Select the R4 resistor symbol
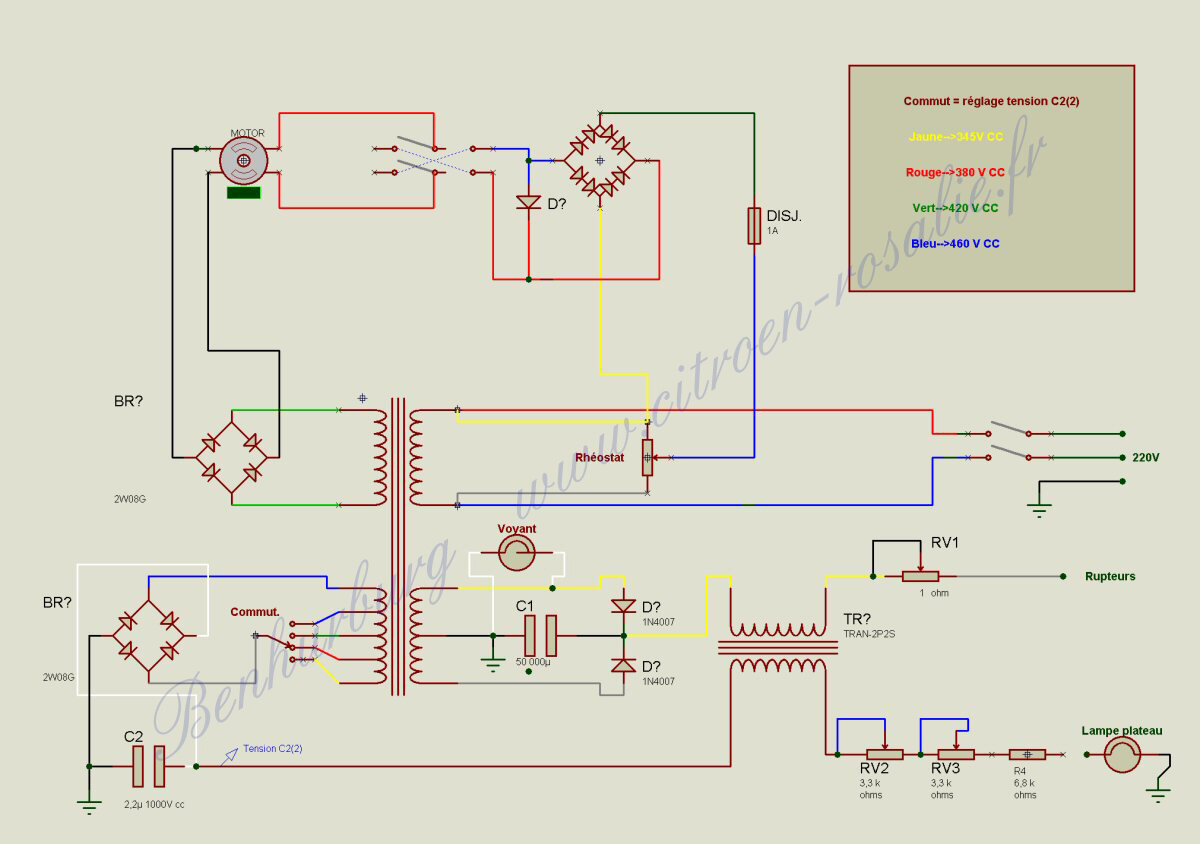Viewport: 1200px width, 844px height. (x=1027, y=755)
